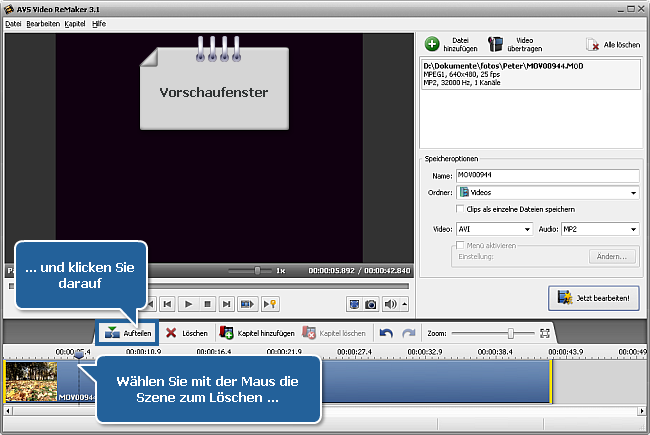The width and height of the screenshot is (650, 435).
Task: Click the Ändern... button
Action: click(611, 257)
